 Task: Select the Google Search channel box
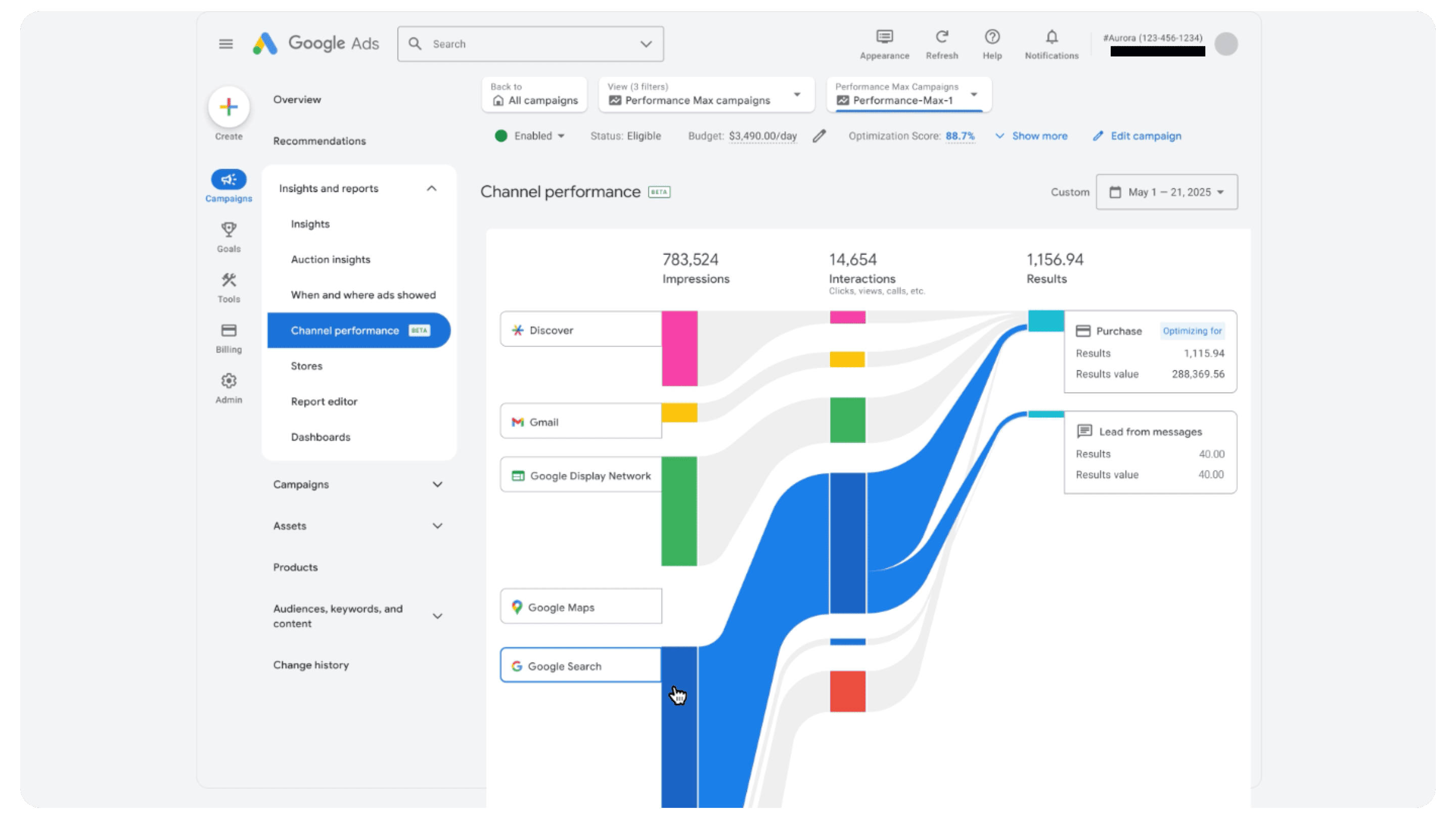point(581,665)
